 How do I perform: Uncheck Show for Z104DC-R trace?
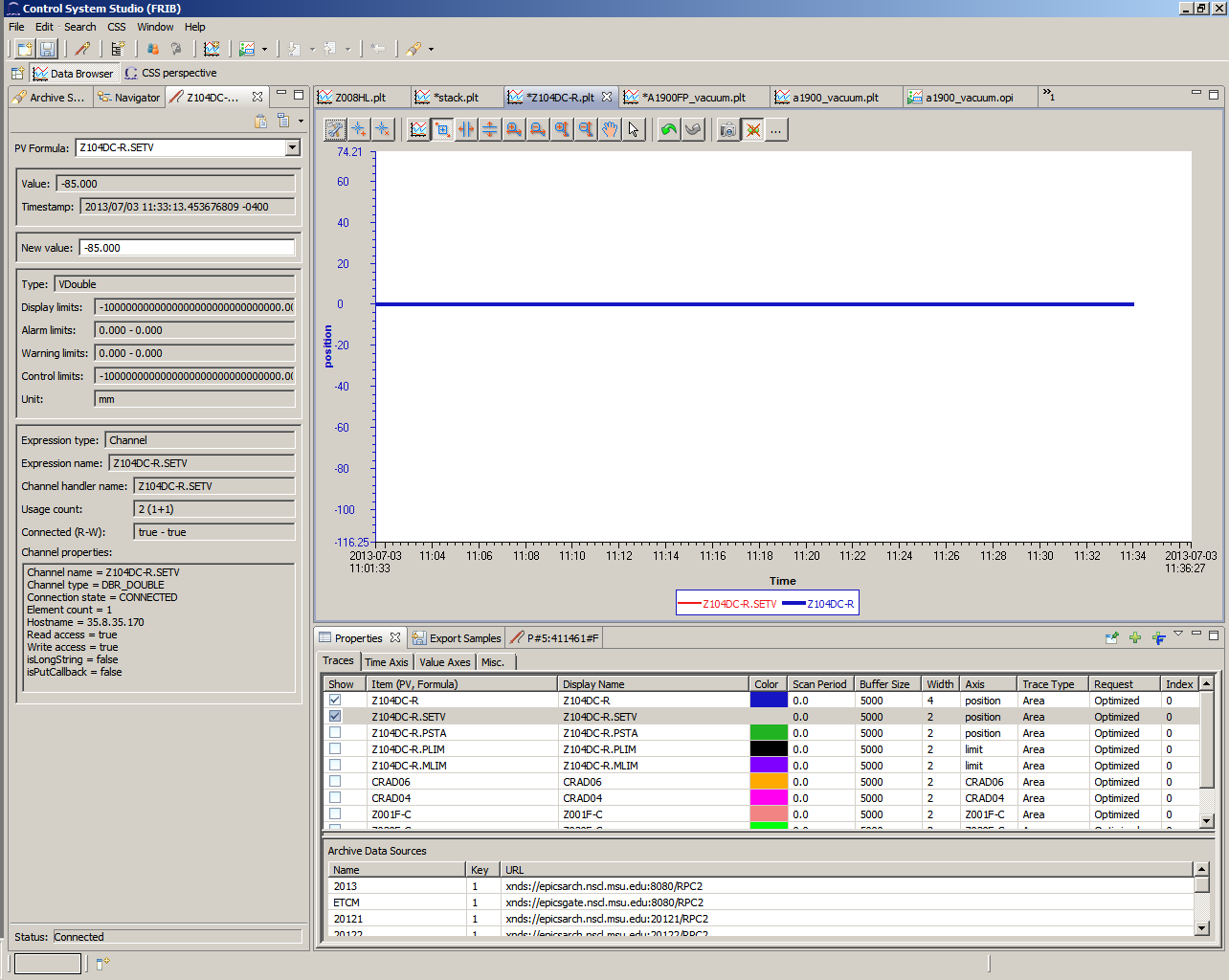click(335, 701)
